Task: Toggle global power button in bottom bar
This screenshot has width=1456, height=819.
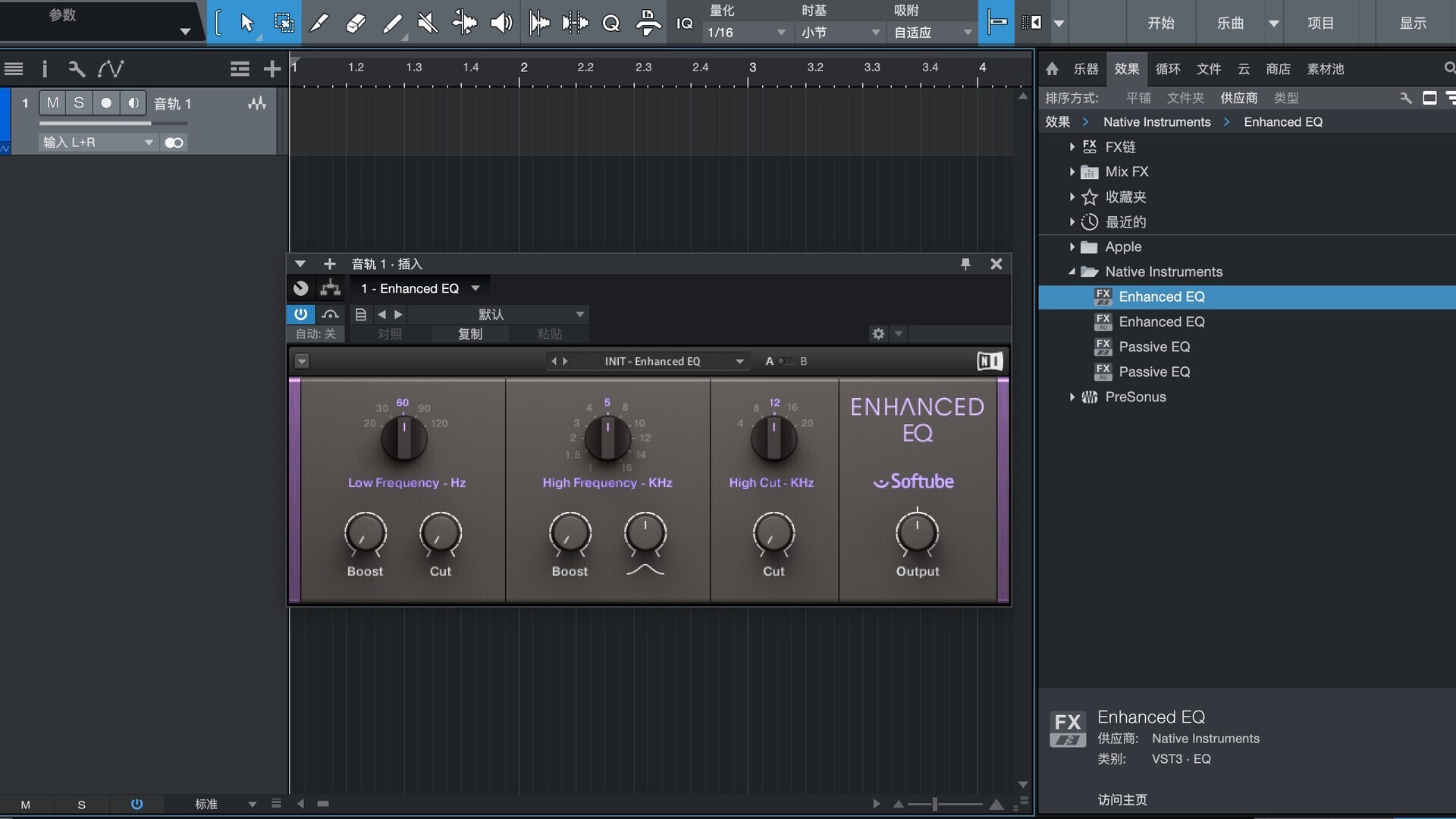Action: (x=136, y=804)
